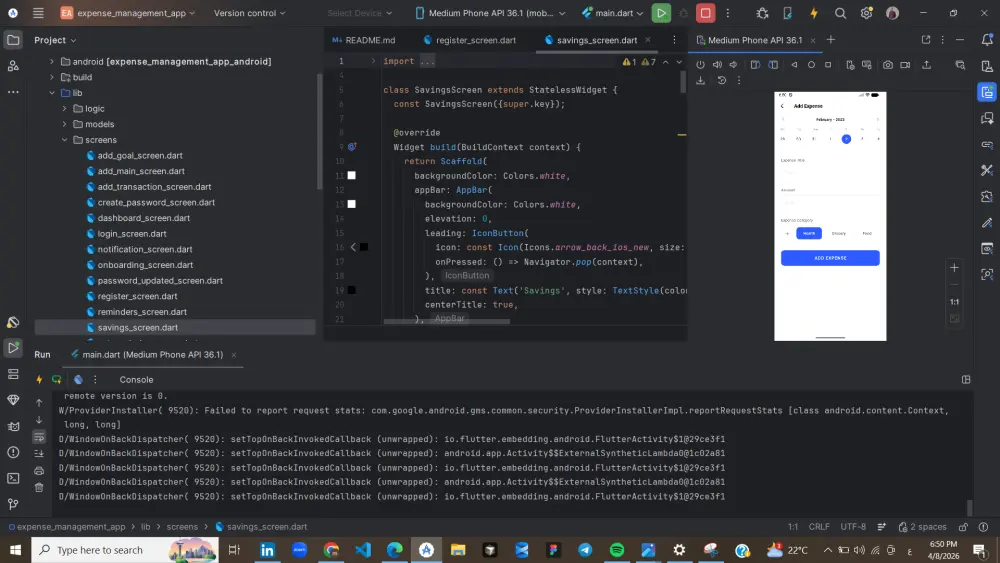Screen dimensions: 1000x563
Task: Click black color swatch at line 19
Action: pyautogui.click(x=351, y=290)
